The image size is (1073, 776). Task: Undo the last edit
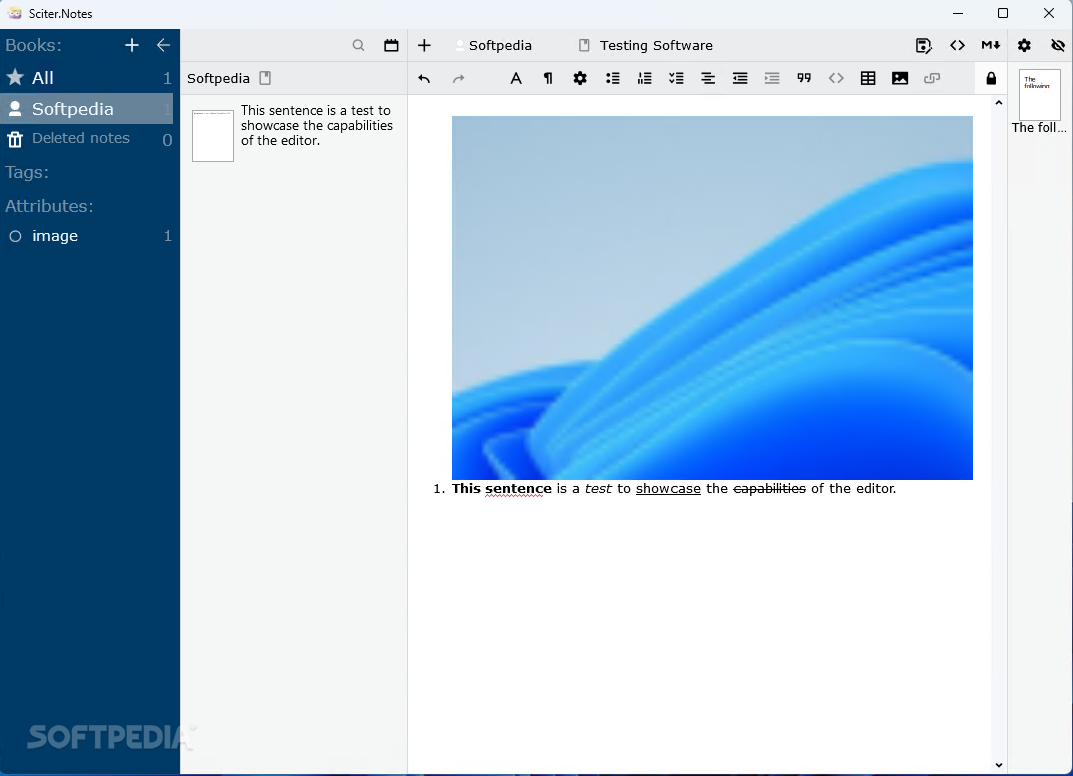click(424, 79)
